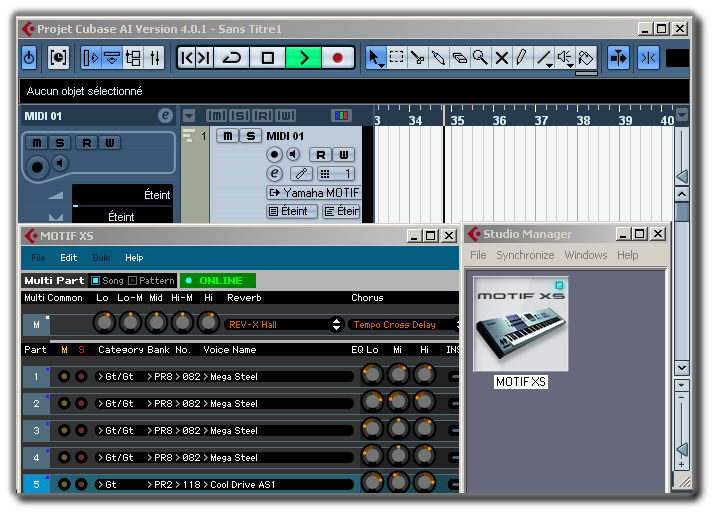Select the Split scissors tool

tap(418, 58)
